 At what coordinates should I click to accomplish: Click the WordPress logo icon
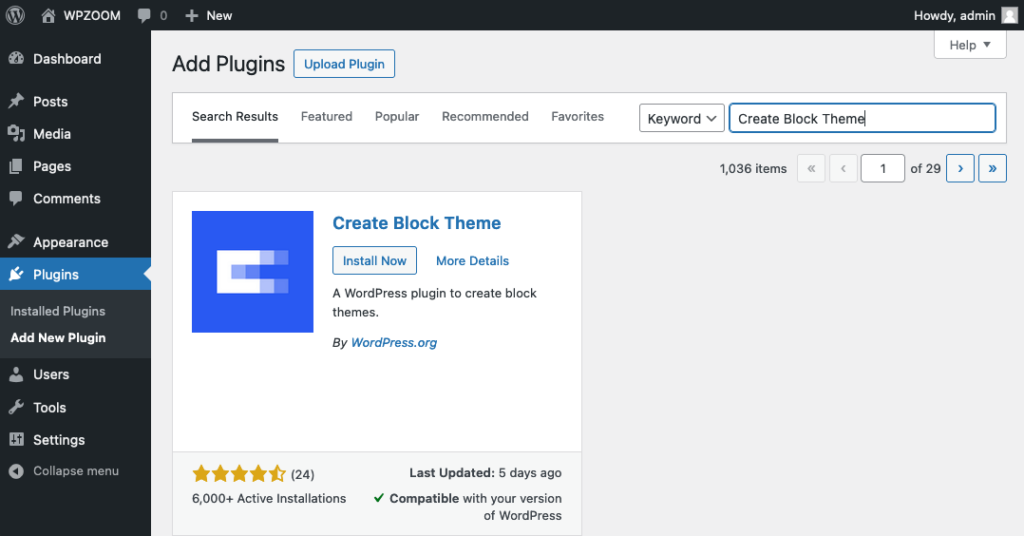[15, 15]
